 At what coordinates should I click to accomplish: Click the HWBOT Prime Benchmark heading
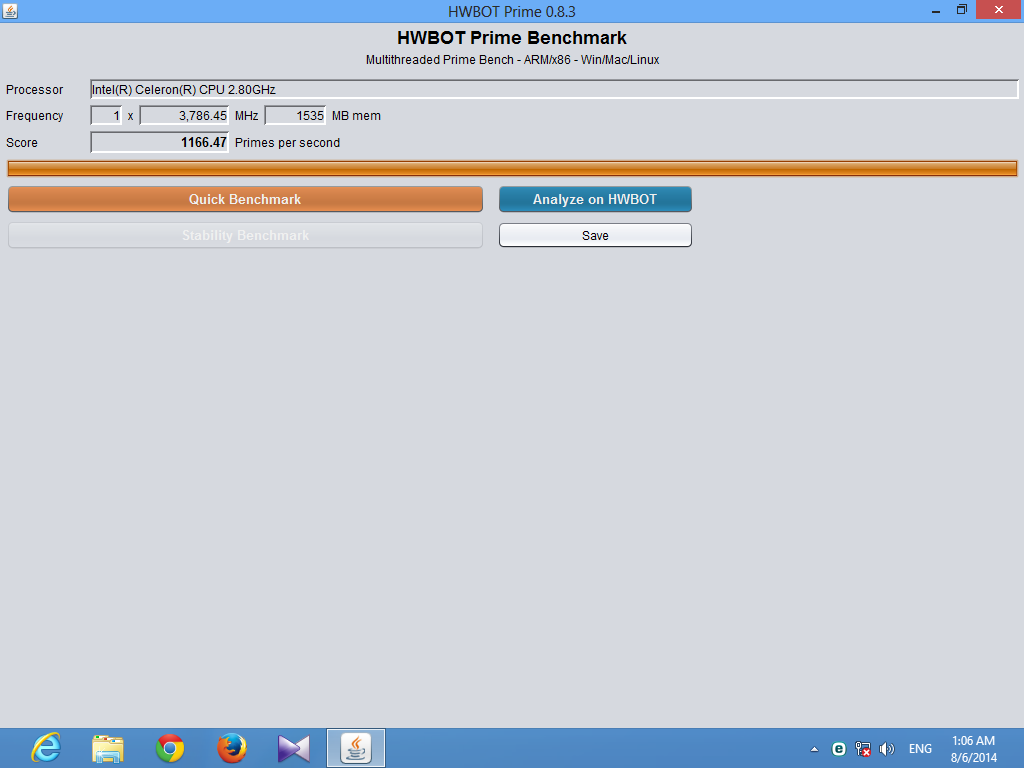click(x=512, y=38)
